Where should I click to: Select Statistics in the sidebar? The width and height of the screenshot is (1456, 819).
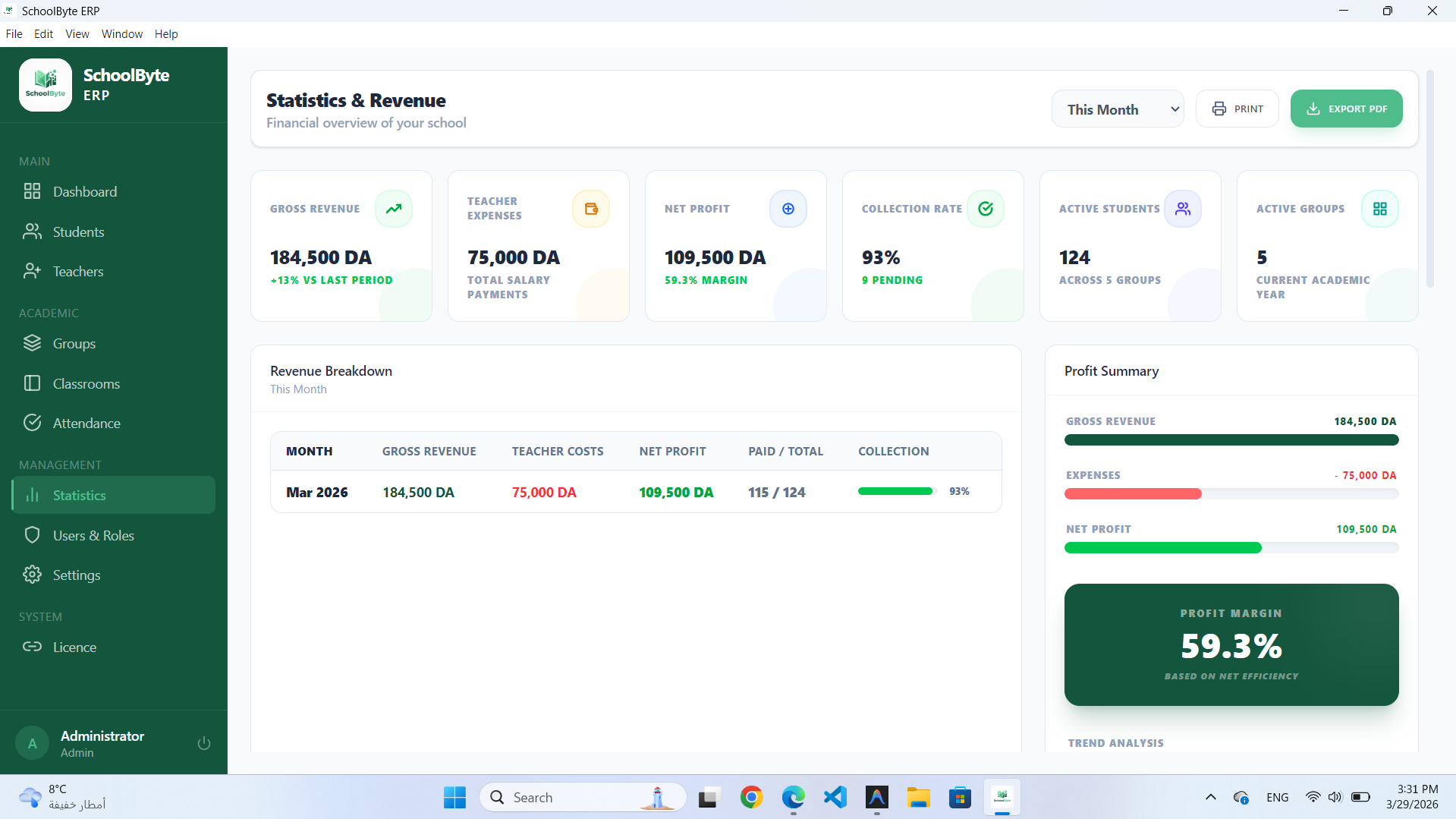click(x=114, y=496)
